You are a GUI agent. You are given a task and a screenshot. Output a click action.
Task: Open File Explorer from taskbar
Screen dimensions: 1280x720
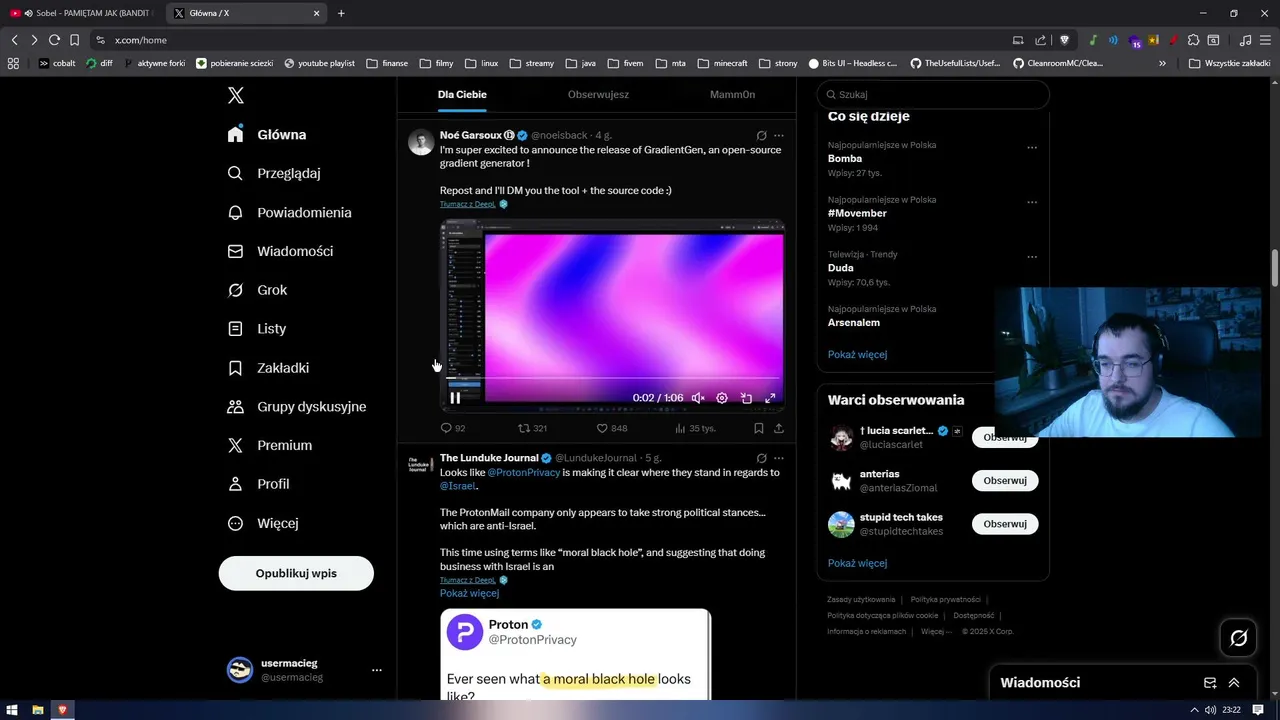tap(38, 710)
